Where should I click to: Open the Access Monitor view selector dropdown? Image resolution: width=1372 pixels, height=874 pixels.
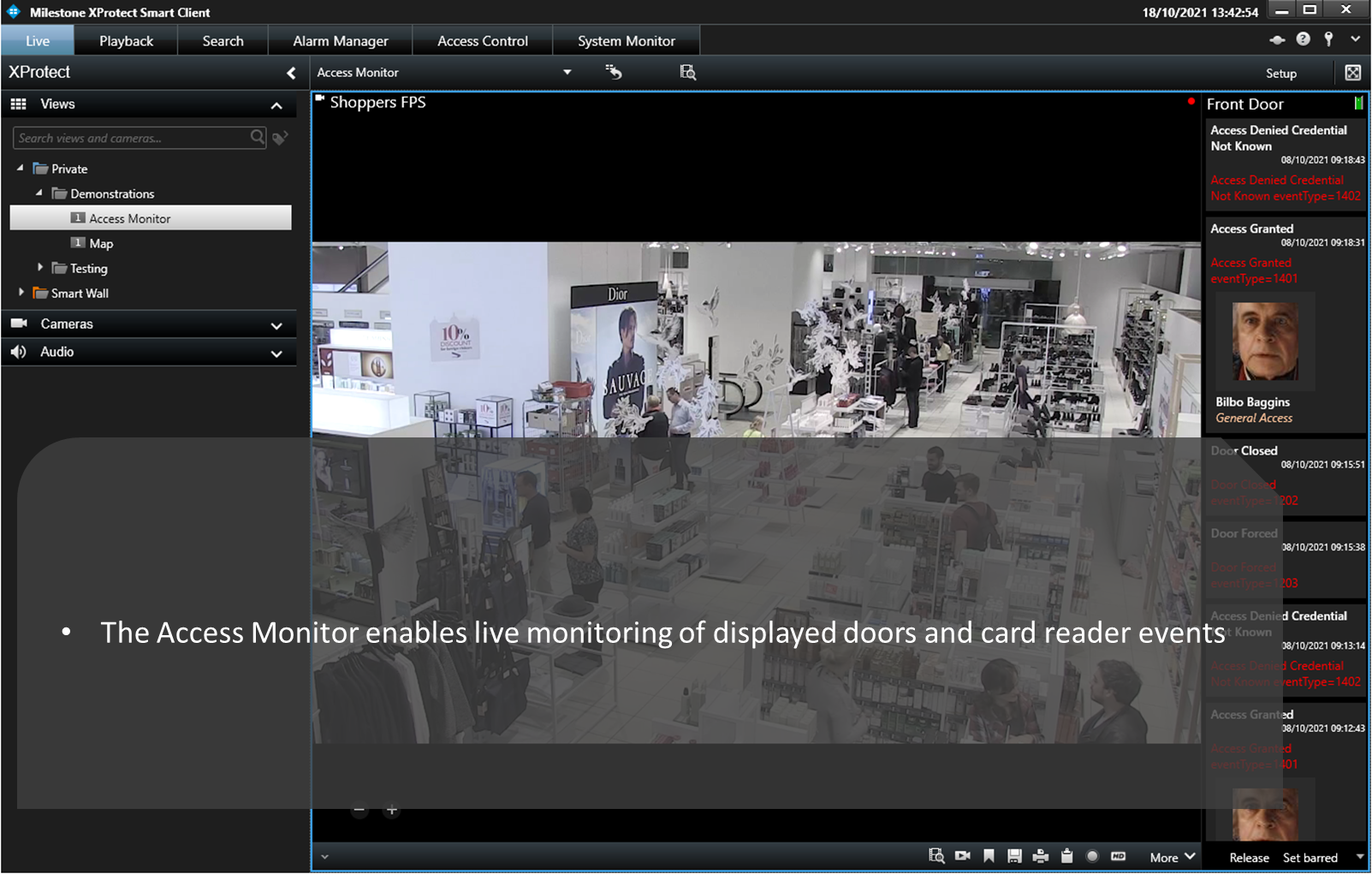[567, 73]
